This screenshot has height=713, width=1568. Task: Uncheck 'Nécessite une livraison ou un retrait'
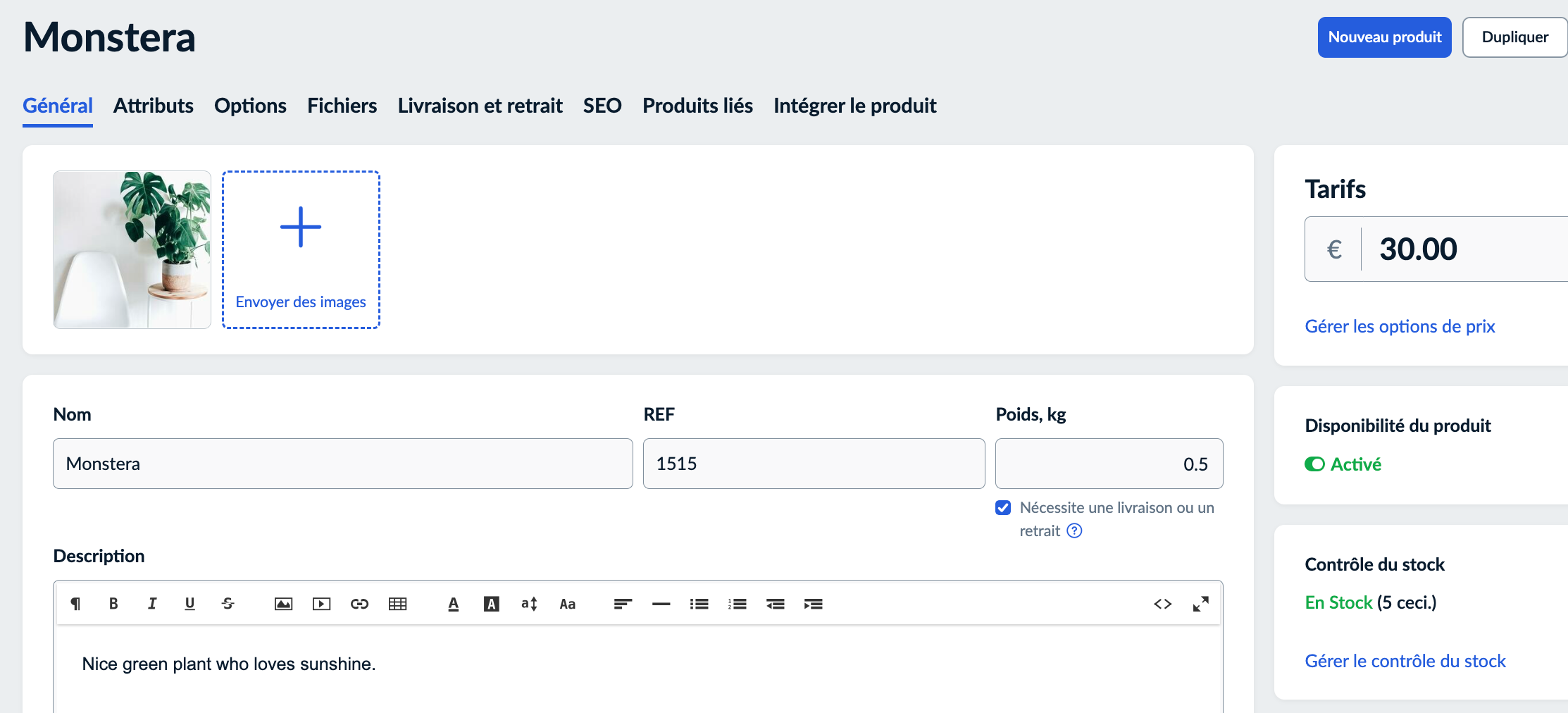click(x=1003, y=507)
